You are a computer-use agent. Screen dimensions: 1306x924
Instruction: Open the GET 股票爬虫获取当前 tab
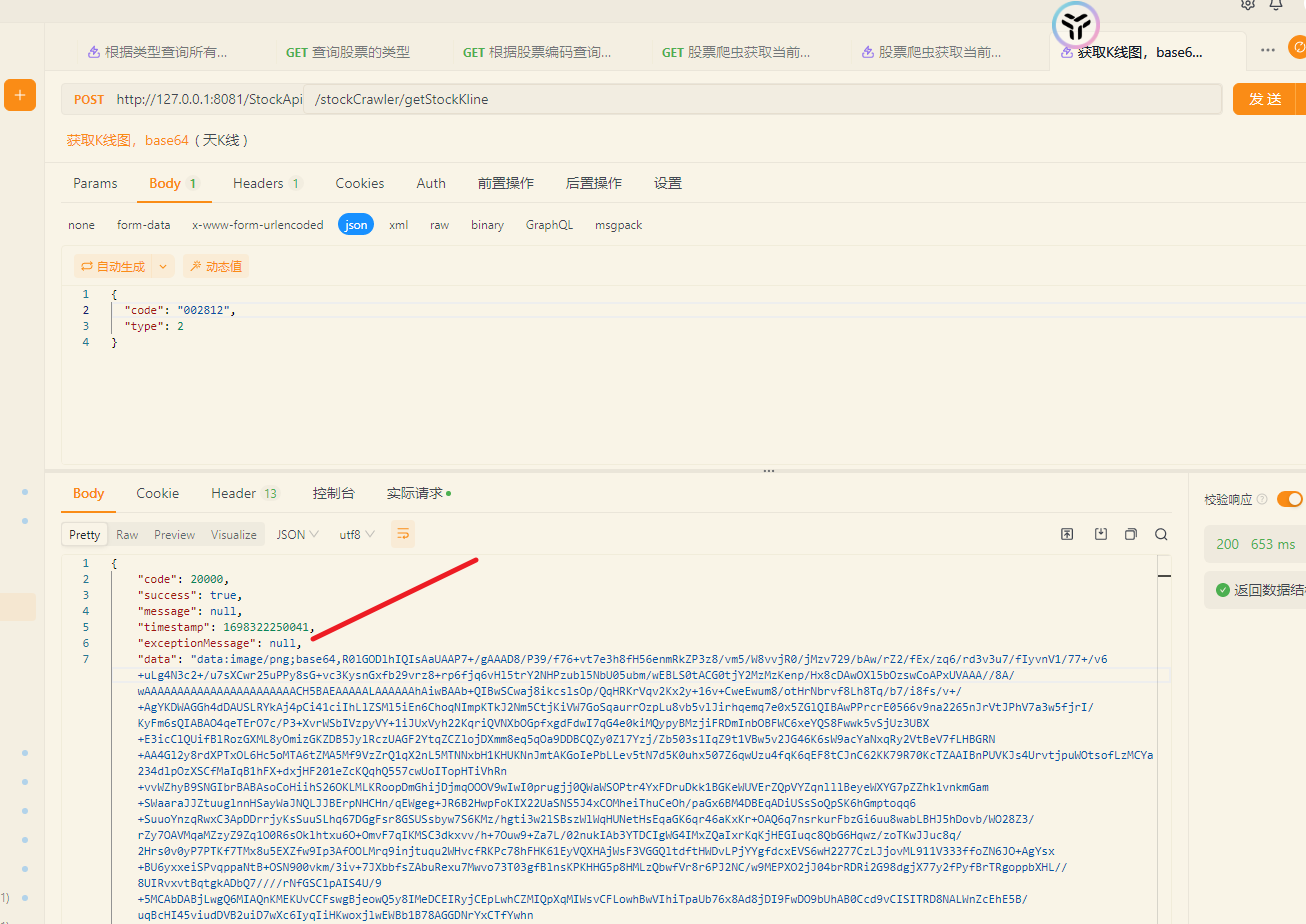click(737, 52)
